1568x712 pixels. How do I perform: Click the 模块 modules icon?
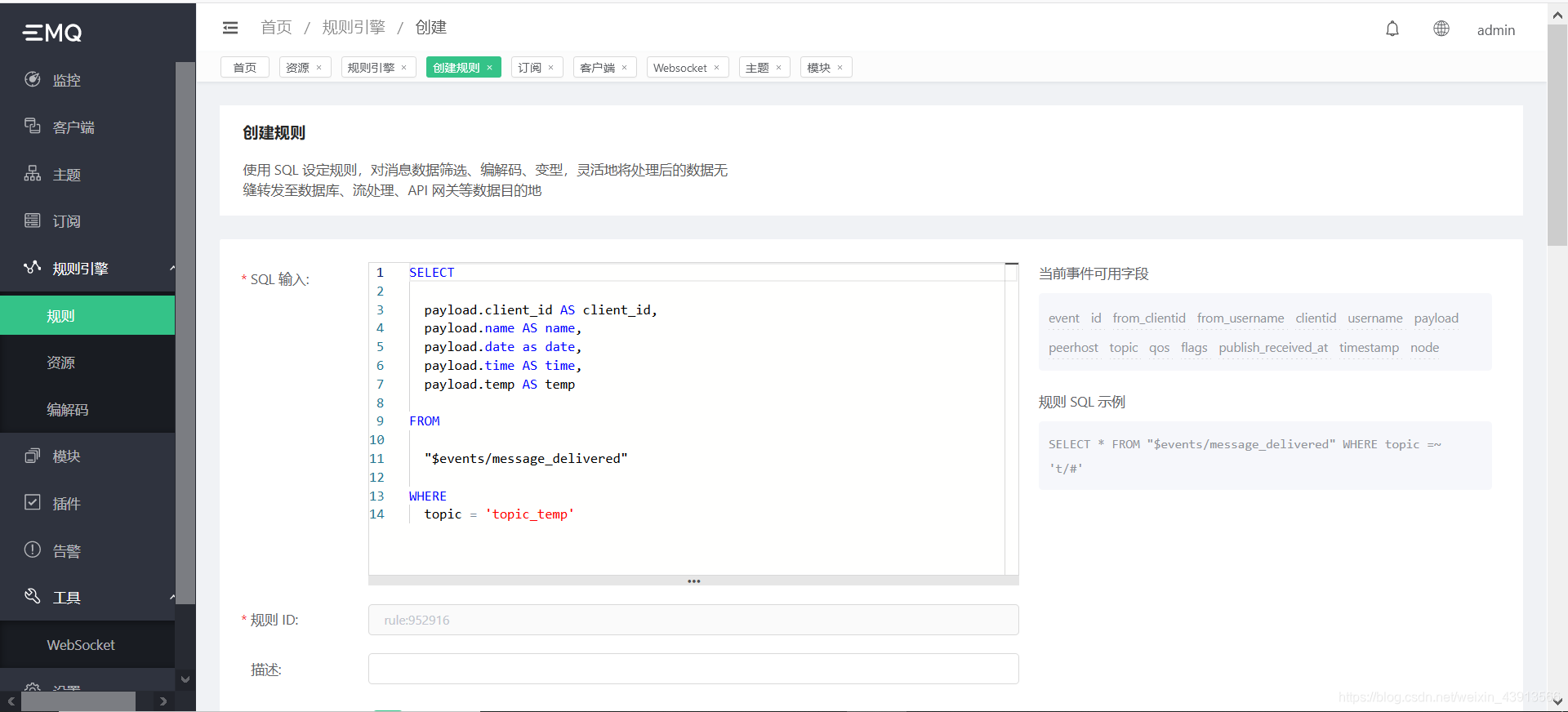click(33, 456)
